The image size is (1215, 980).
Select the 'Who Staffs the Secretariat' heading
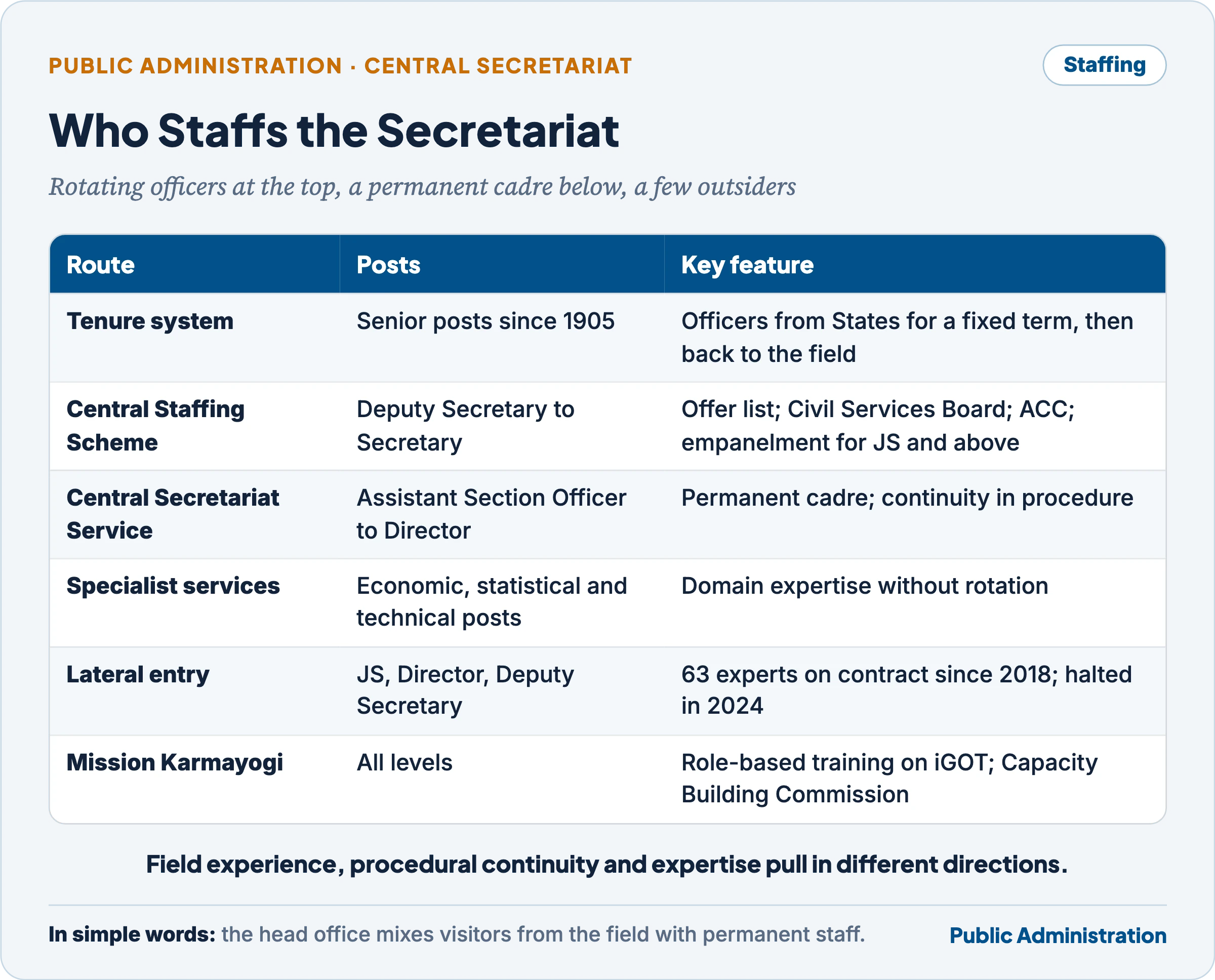click(x=334, y=131)
